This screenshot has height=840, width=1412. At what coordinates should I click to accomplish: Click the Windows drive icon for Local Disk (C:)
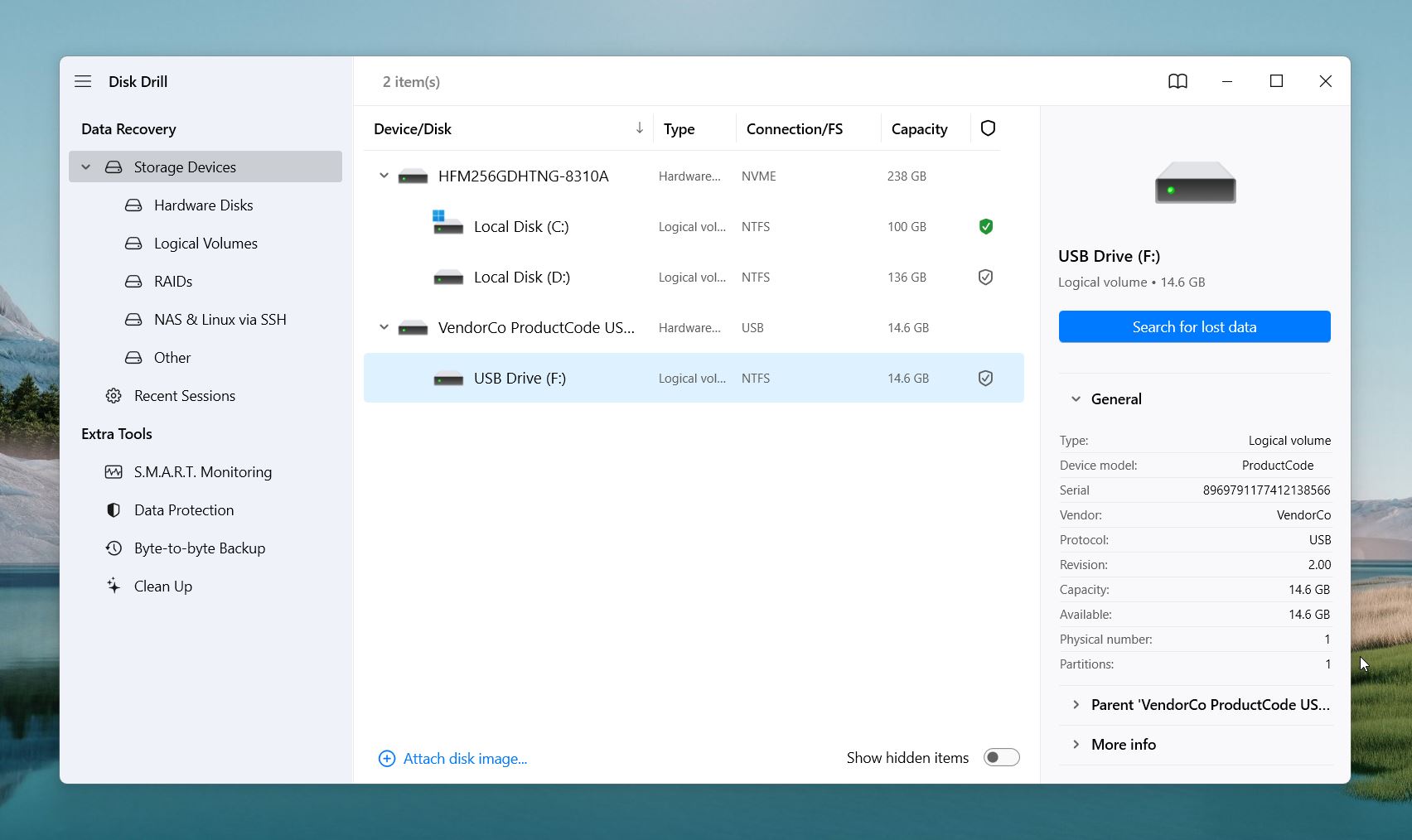tap(447, 223)
